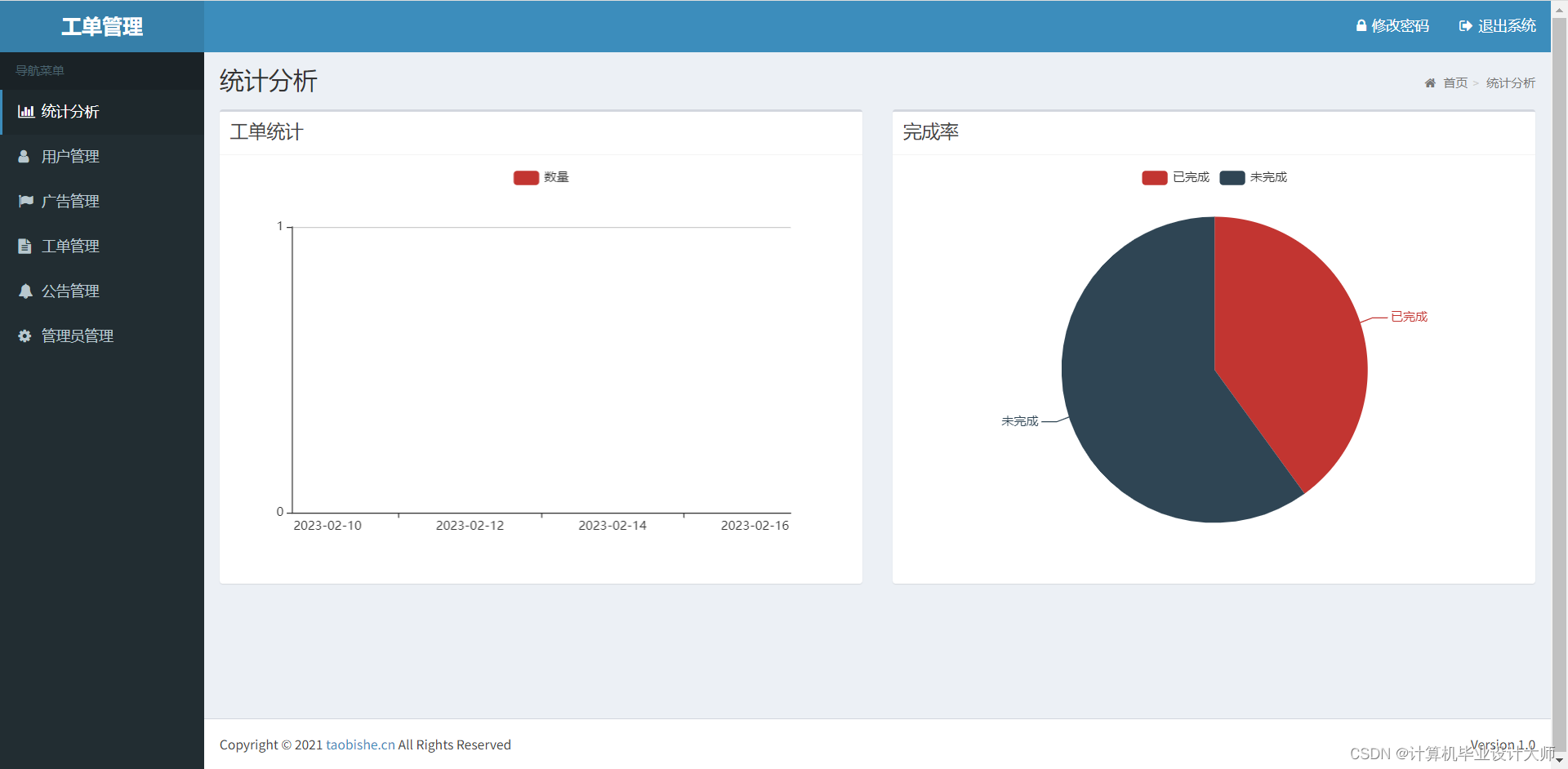This screenshot has width=1568, height=769.
Task: Open the 统计分析 menu item
Action: tap(102, 112)
